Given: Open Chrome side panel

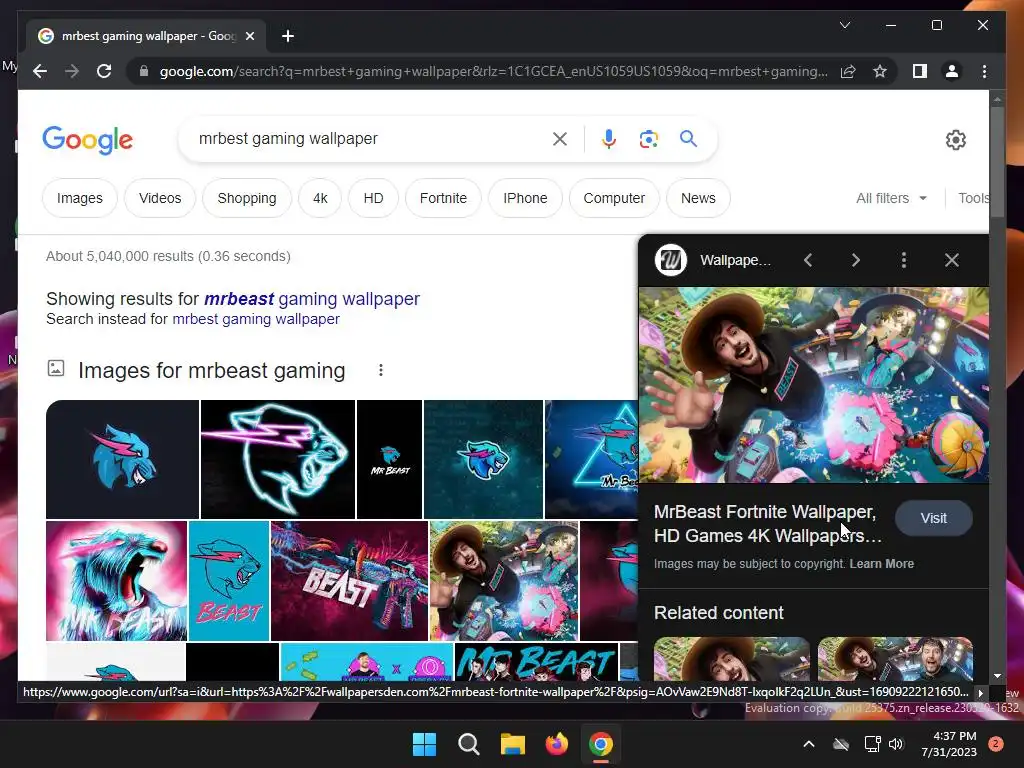Looking at the screenshot, I should [920, 71].
